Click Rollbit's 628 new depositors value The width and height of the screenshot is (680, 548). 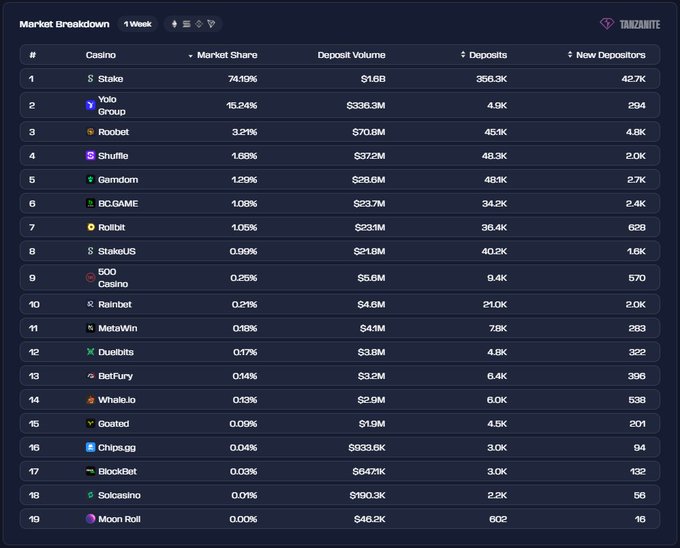click(x=637, y=227)
